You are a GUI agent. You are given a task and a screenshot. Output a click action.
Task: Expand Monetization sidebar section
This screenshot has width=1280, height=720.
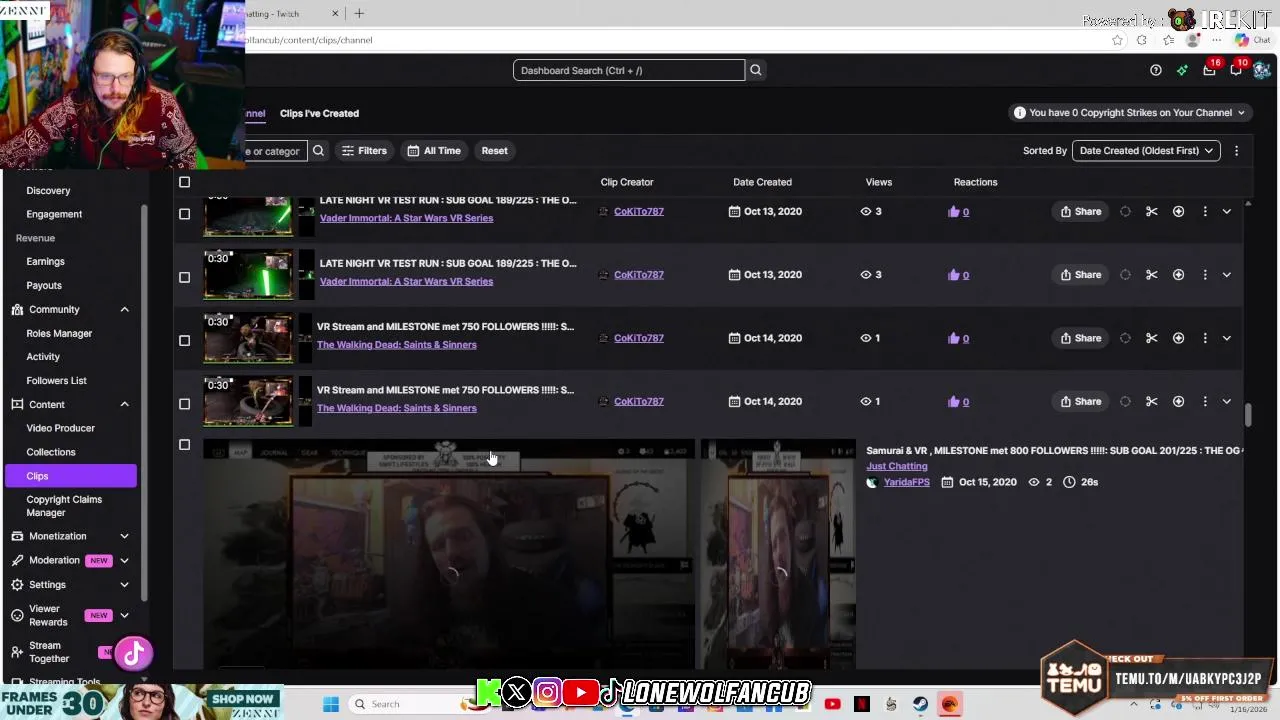click(124, 536)
